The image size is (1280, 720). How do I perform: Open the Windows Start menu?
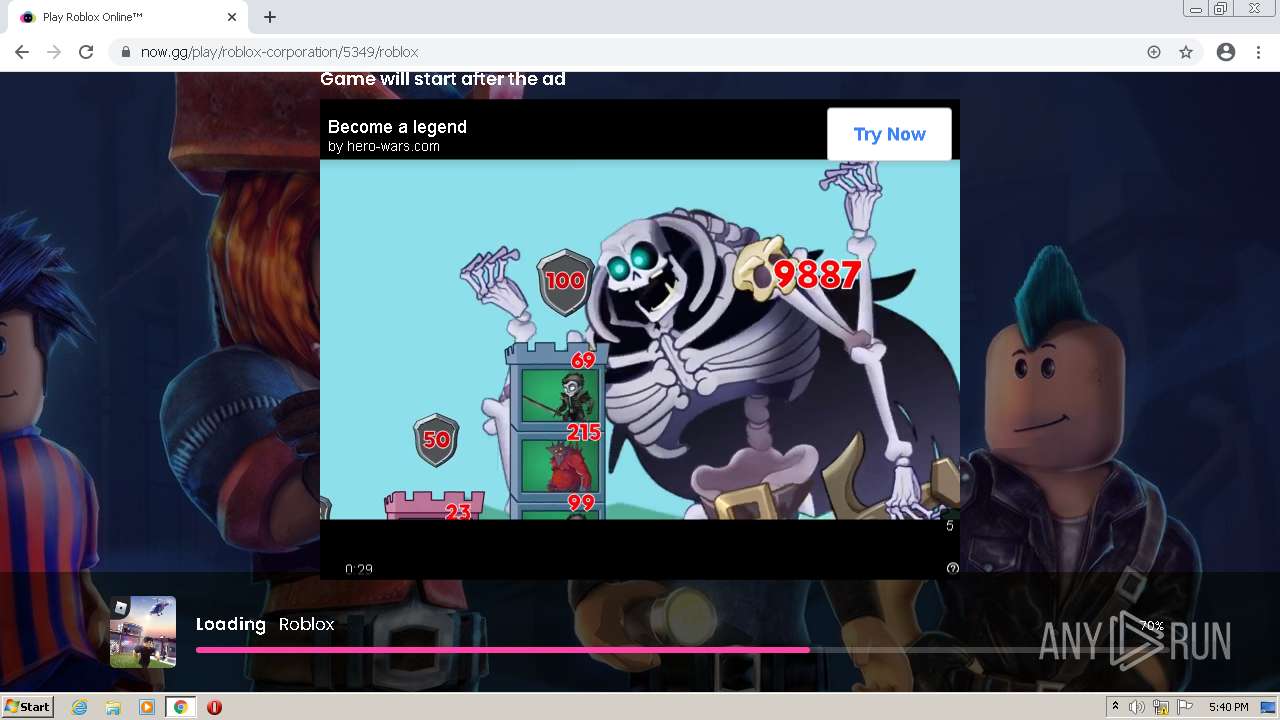pos(27,707)
